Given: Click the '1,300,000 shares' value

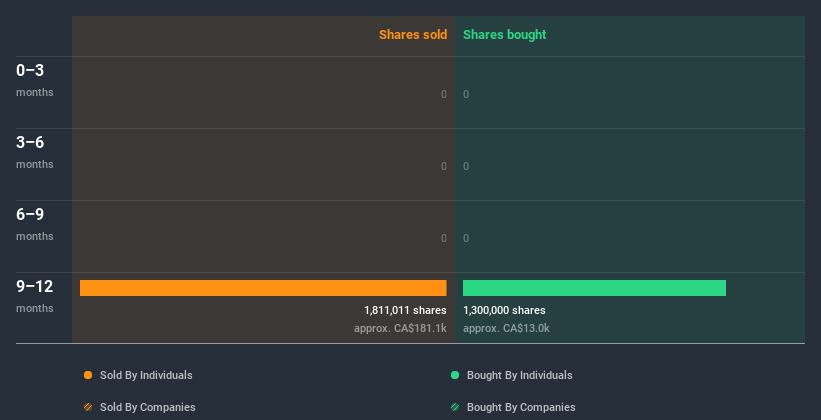Looking at the screenshot, I should (x=504, y=310).
